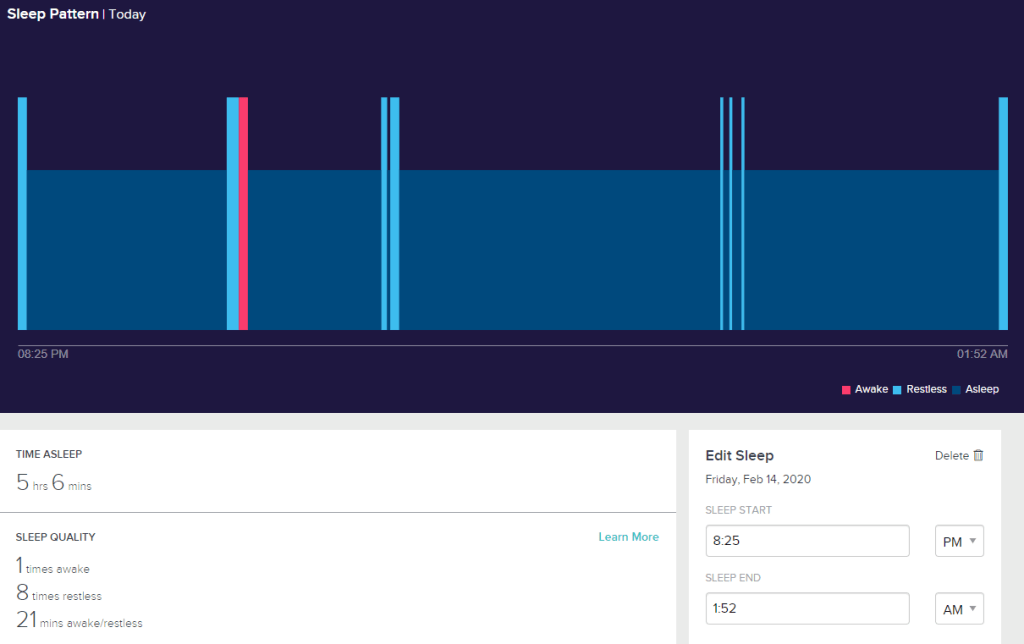Click the Today label in header
Image resolution: width=1024 pixels, height=644 pixels.
pos(127,15)
